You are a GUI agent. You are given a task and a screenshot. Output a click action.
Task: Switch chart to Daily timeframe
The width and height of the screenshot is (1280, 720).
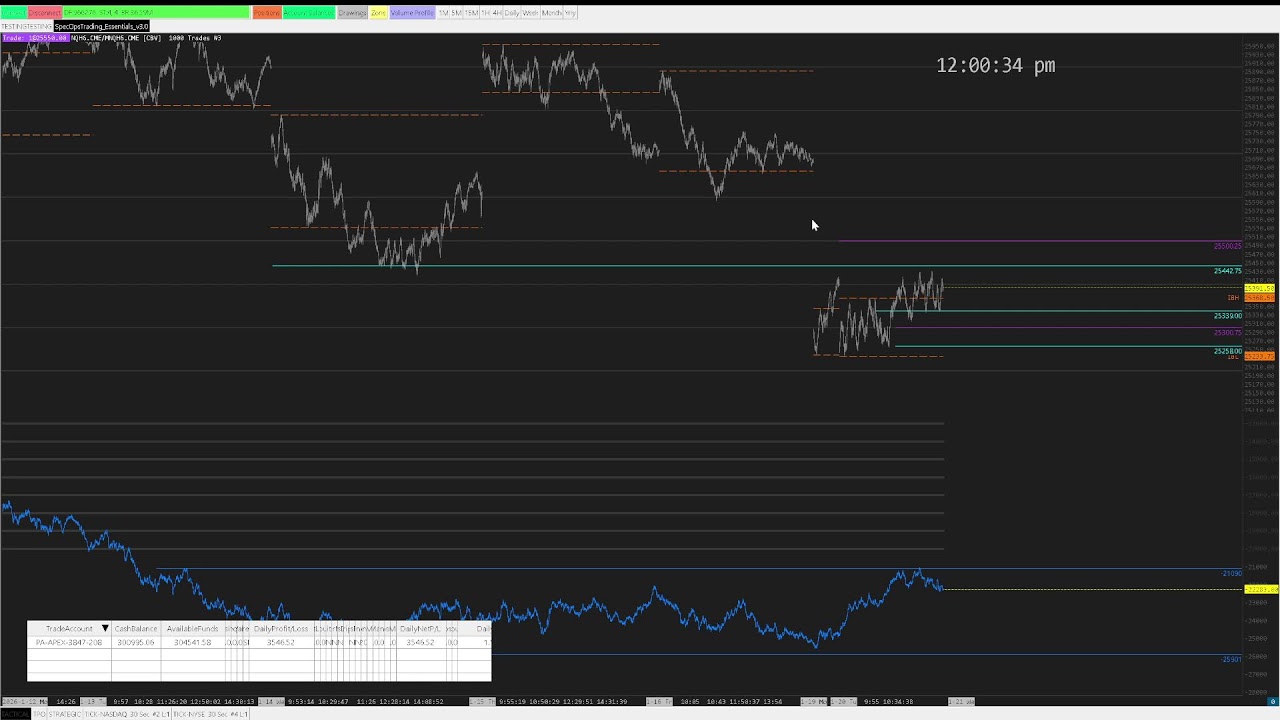(512, 13)
